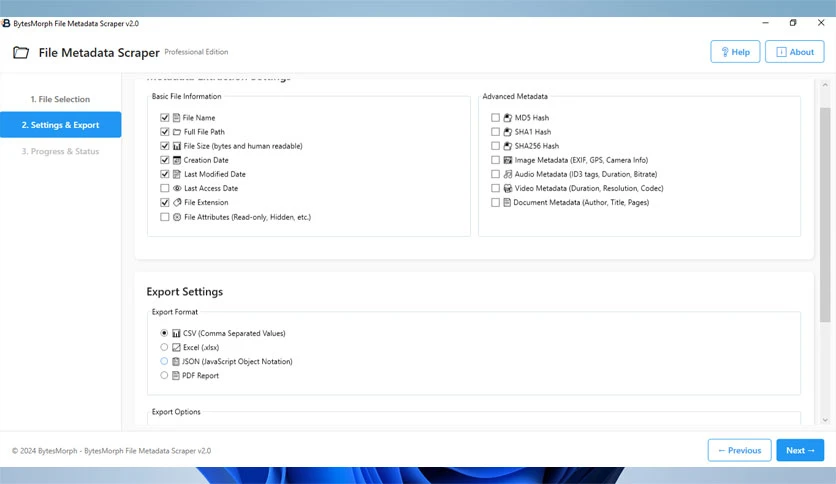This screenshot has height=484, width=836.
Task: Check the File Attributes checkbox
Action: (x=165, y=217)
